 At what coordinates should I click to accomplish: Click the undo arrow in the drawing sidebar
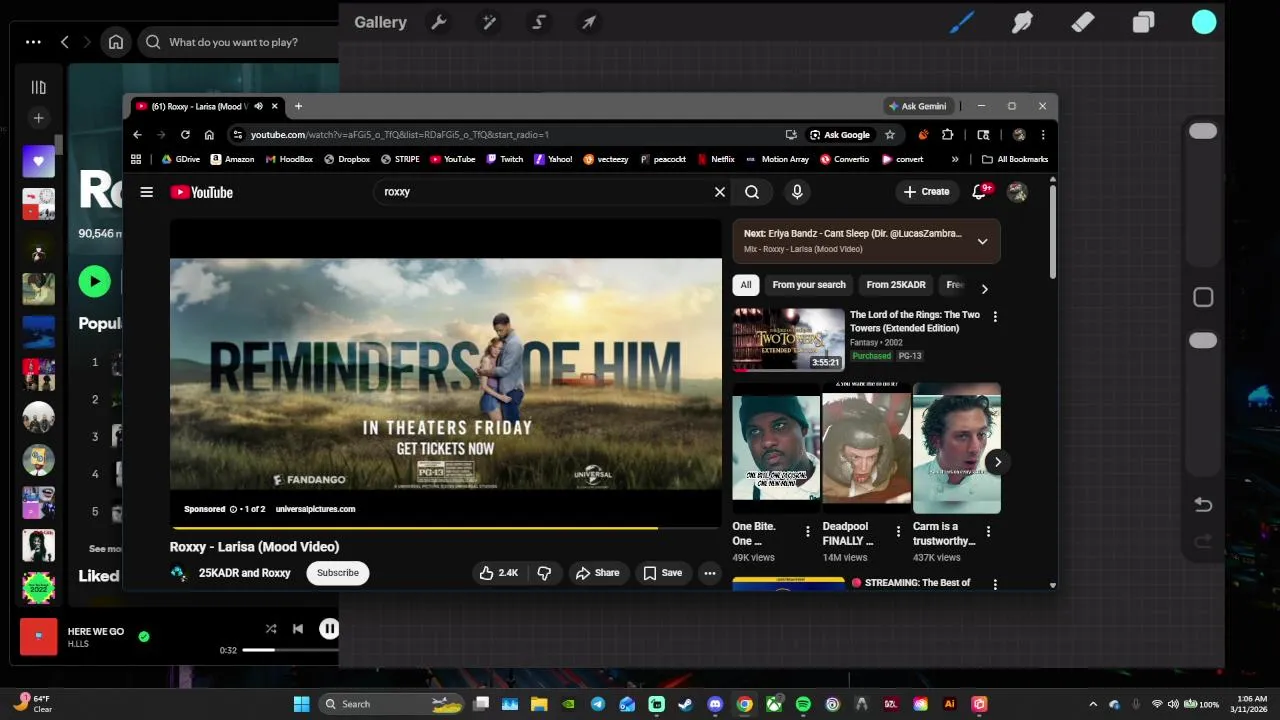pyautogui.click(x=1203, y=505)
